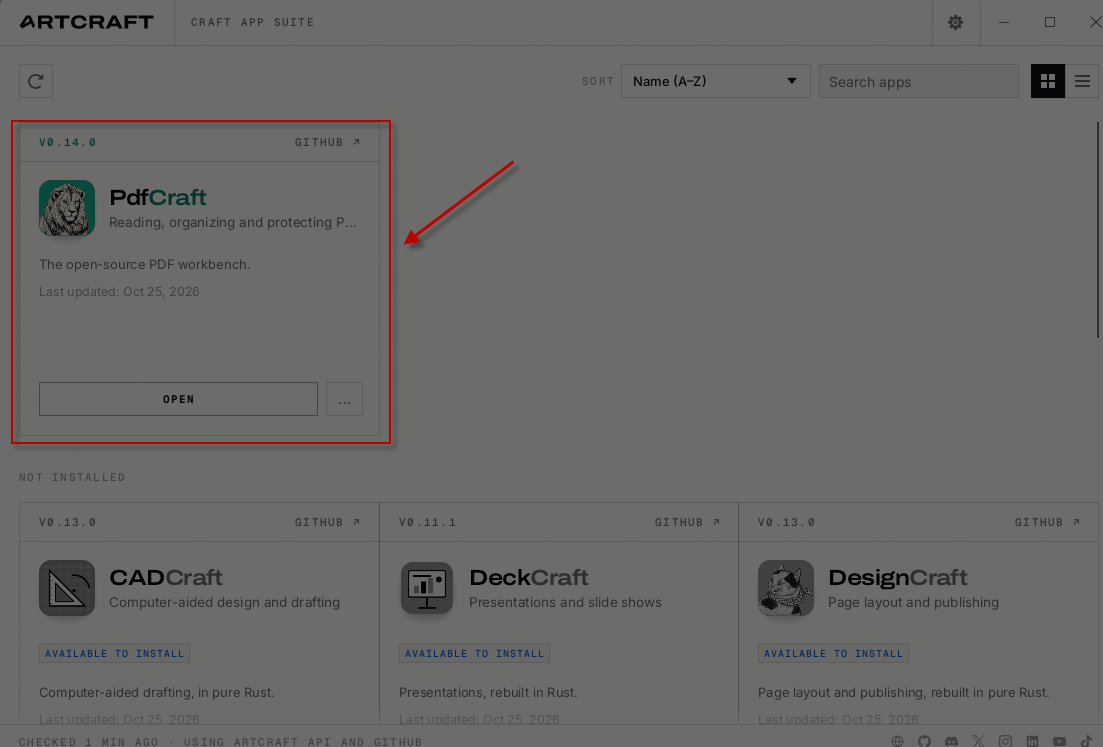Click the DeckCraft version label V0.11.1
Viewport: 1103px width, 747px height.
(427, 522)
